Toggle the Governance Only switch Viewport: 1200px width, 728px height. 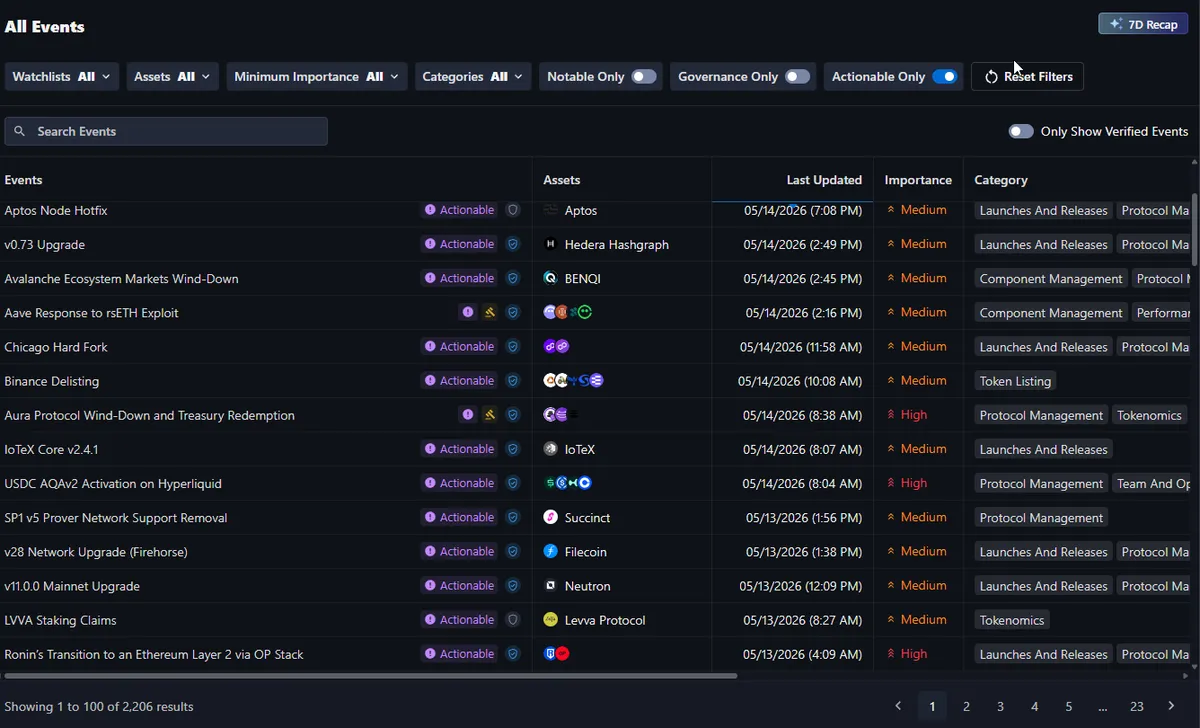click(797, 77)
